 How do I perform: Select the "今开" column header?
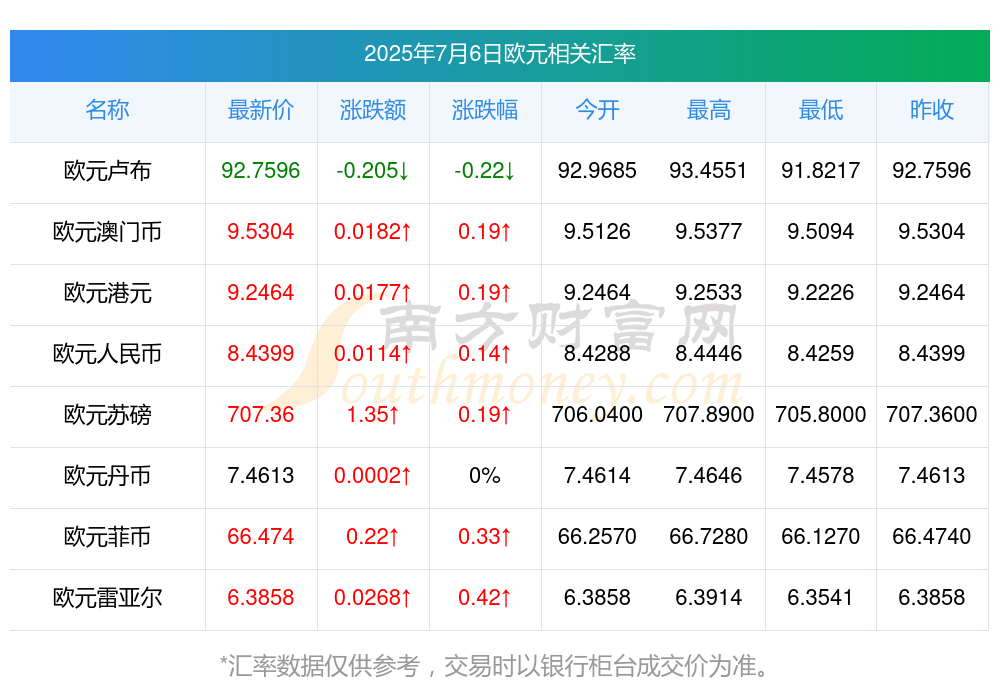597,110
